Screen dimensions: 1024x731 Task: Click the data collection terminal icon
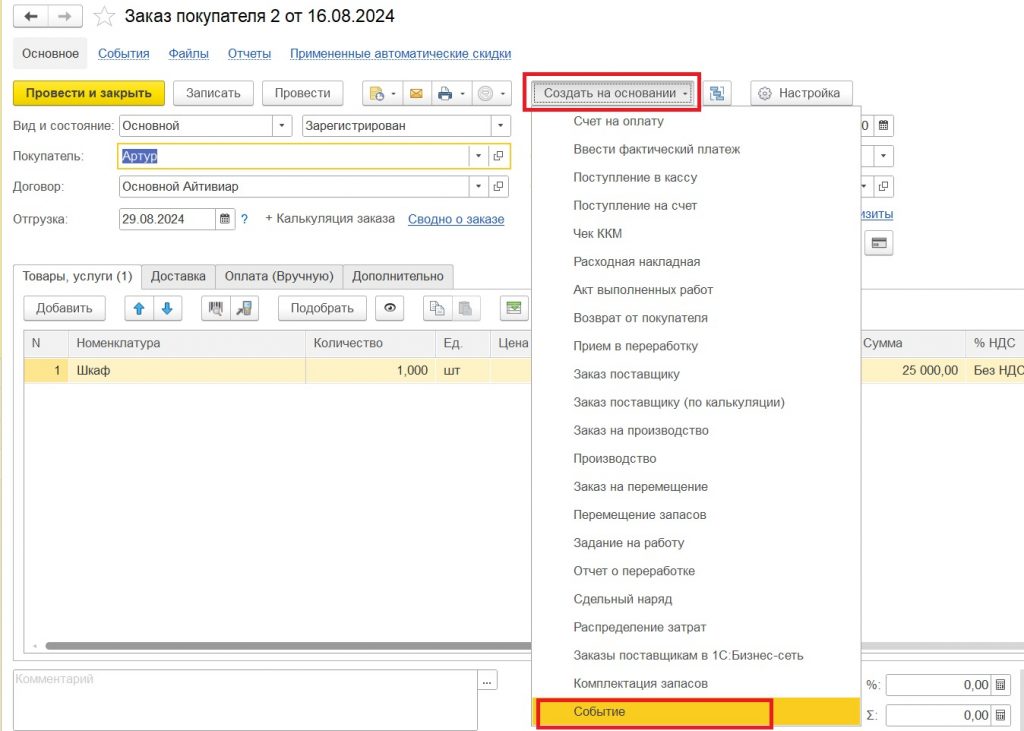pos(244,308)
